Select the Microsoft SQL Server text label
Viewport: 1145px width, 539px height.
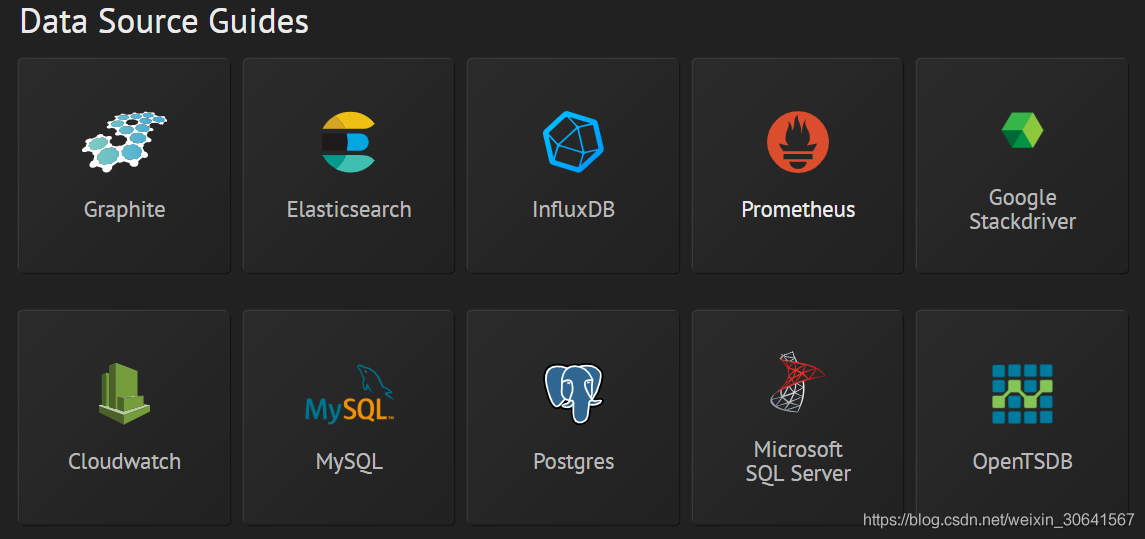tap(798, 461)
